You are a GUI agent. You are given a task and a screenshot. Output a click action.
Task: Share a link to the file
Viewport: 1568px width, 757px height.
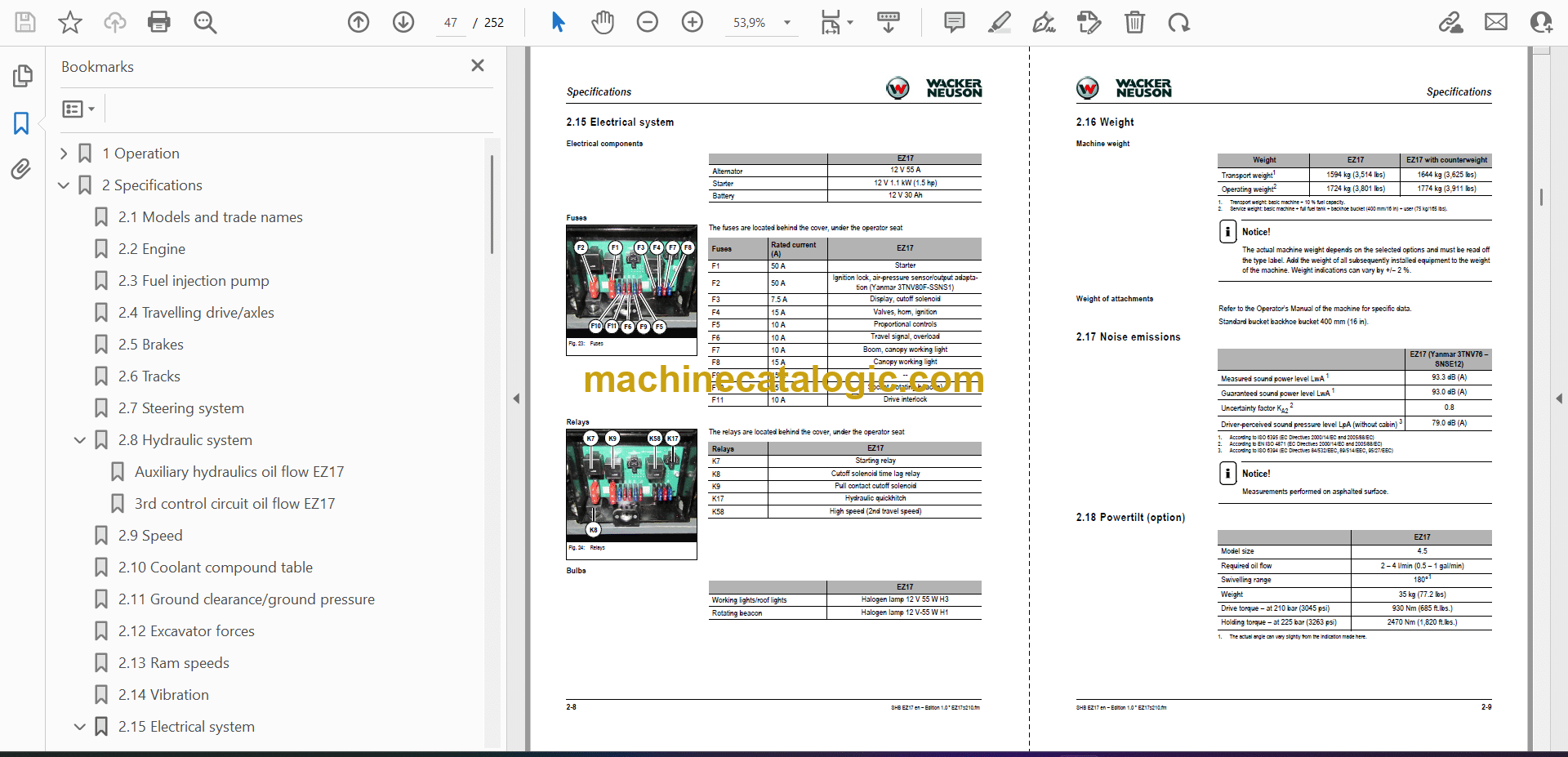tap(1451, 22)
